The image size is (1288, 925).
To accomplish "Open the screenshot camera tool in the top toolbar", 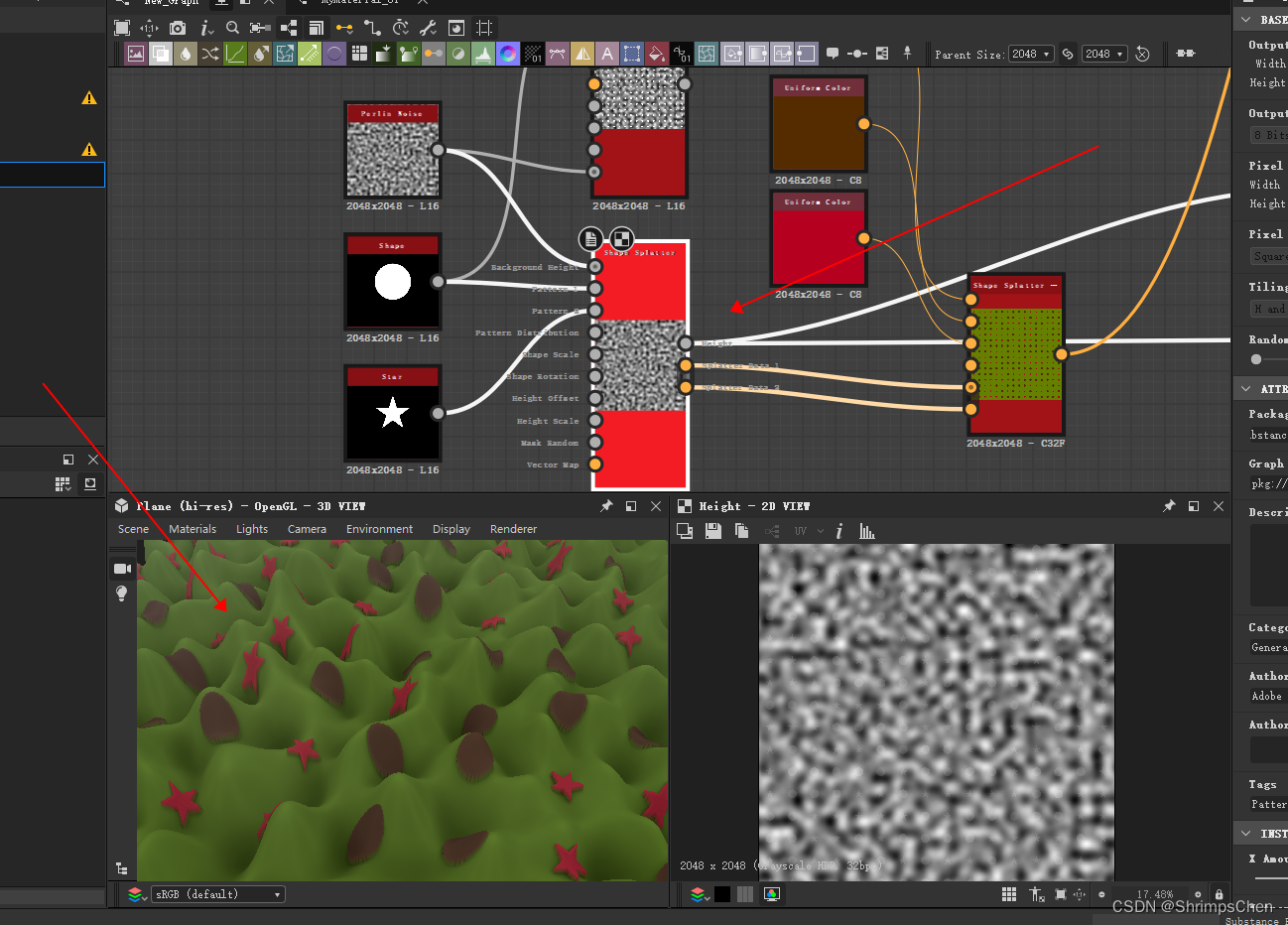I will [x=178, y=28].
